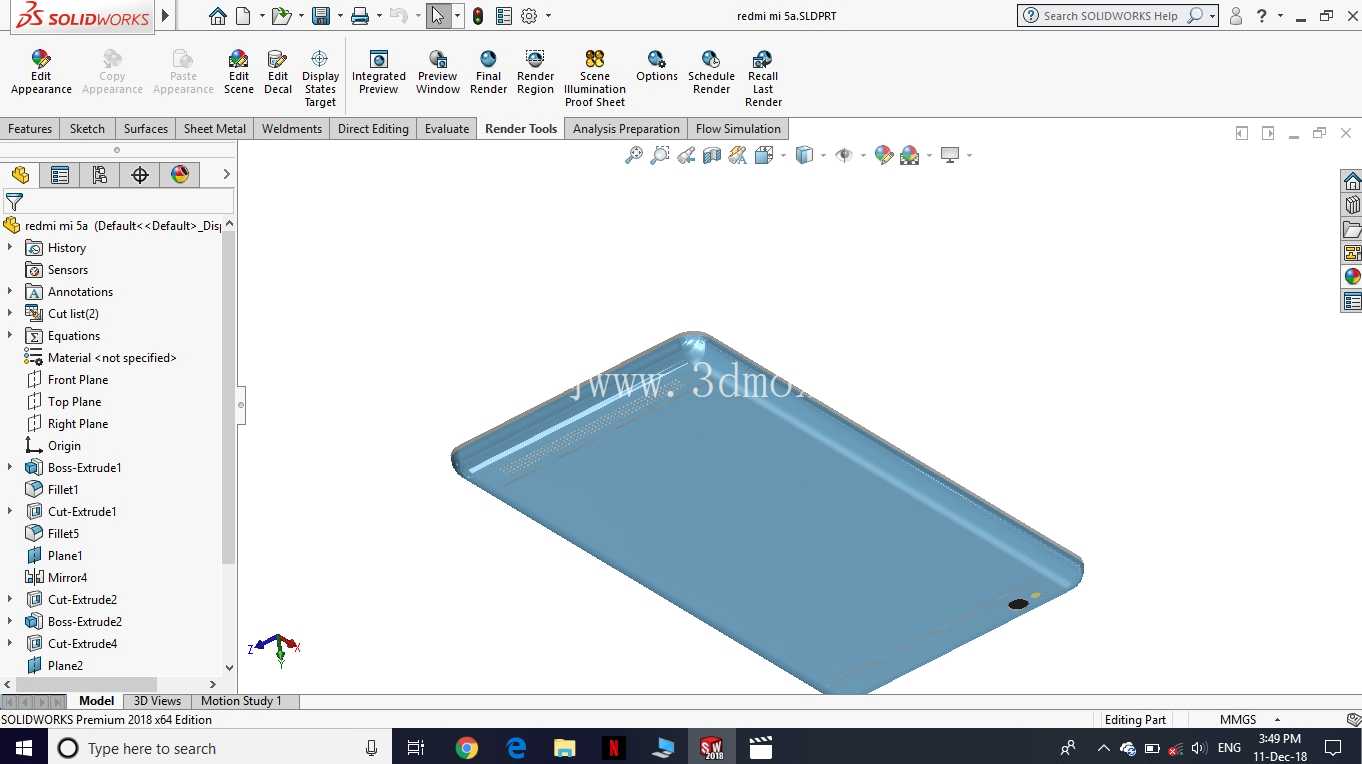Expand Equations tree node

pos(10,335)
